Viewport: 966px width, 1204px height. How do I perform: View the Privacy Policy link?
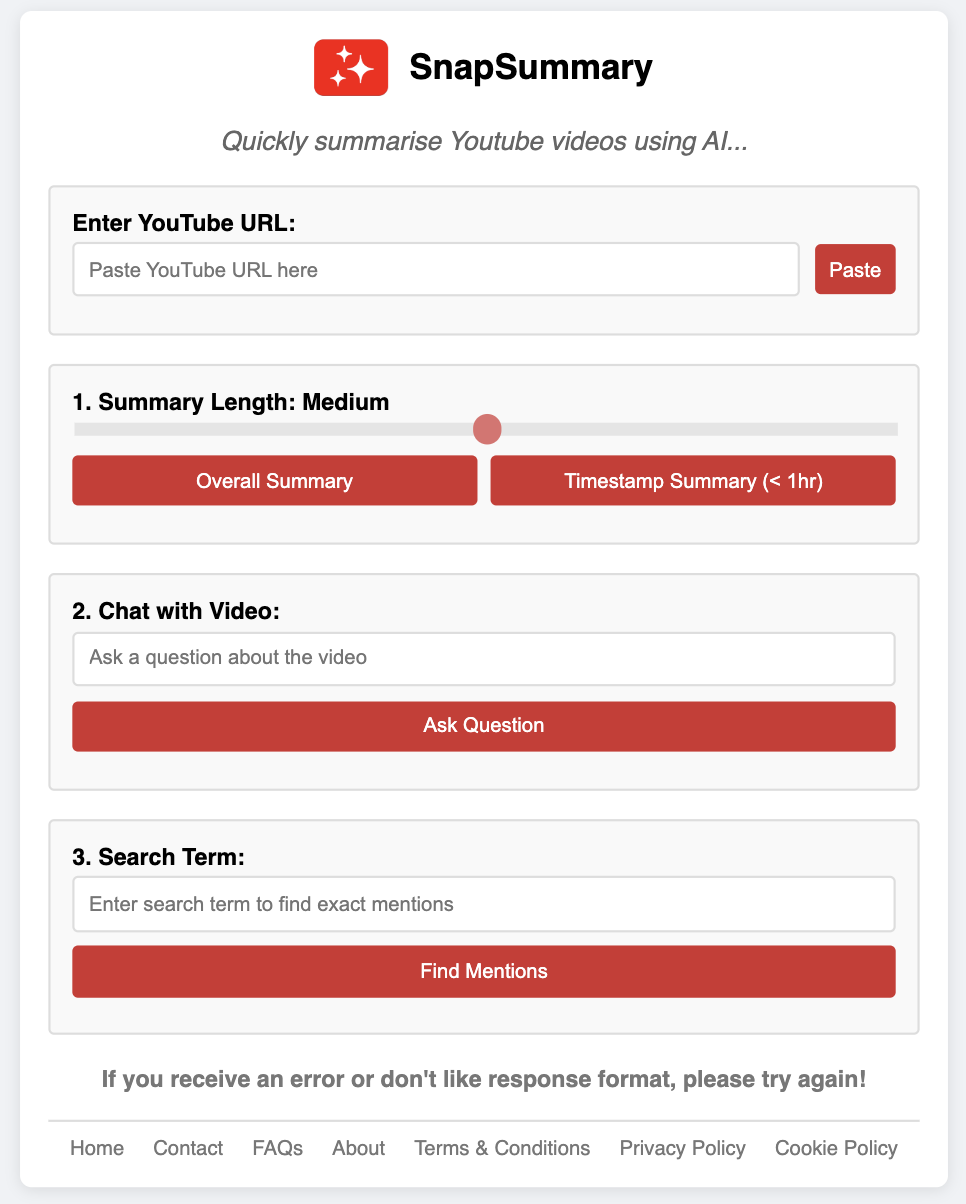pos(682,1148)
